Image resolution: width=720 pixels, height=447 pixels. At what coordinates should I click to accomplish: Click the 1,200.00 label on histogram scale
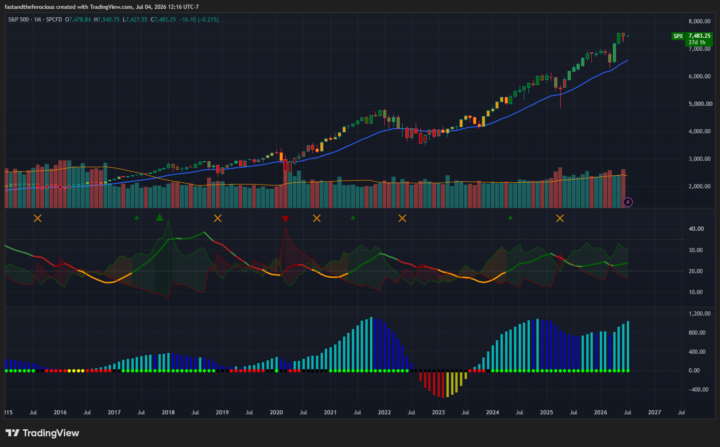(700, 314)
